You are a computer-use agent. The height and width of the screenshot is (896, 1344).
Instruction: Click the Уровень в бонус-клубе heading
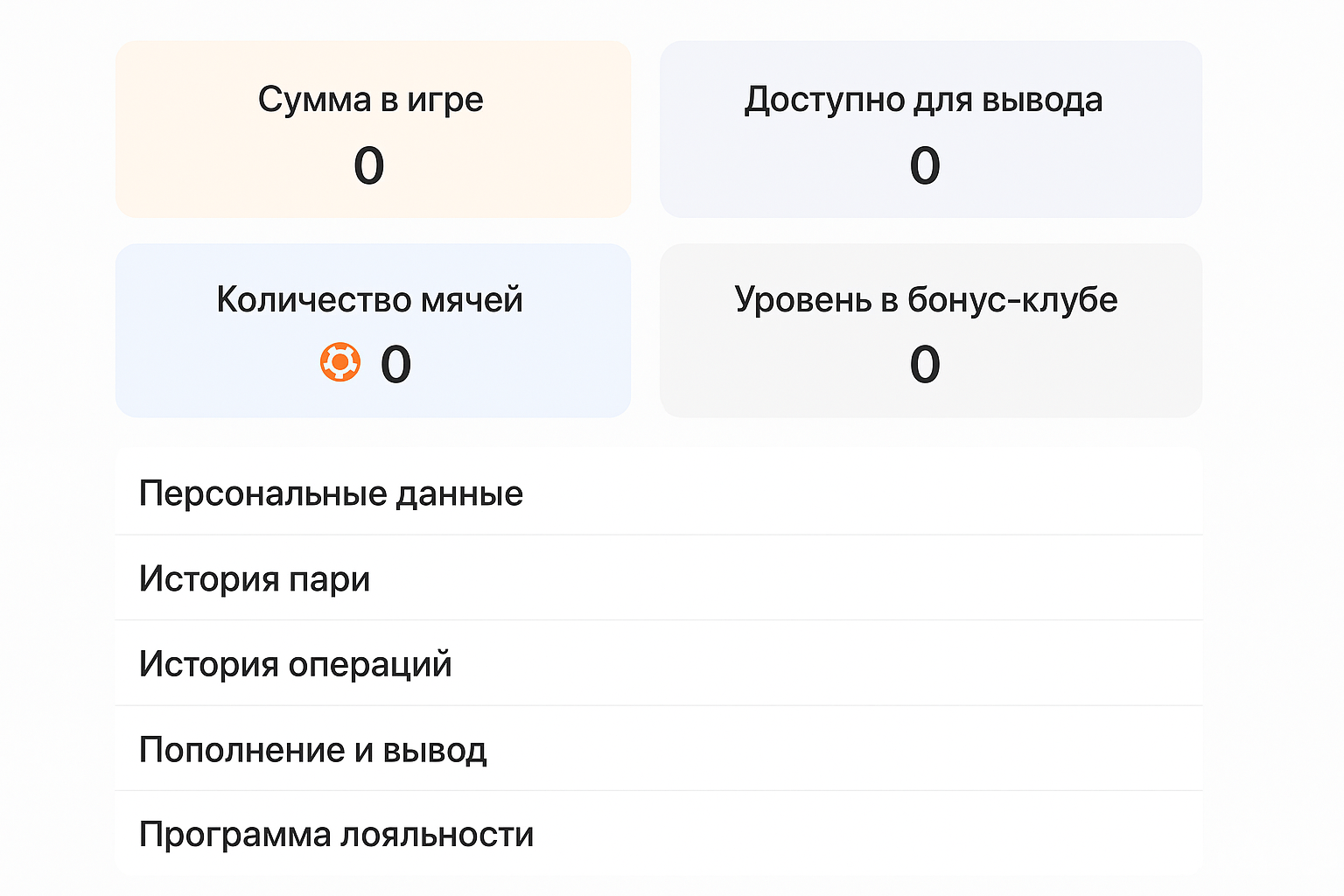click(x=926, y=300)
